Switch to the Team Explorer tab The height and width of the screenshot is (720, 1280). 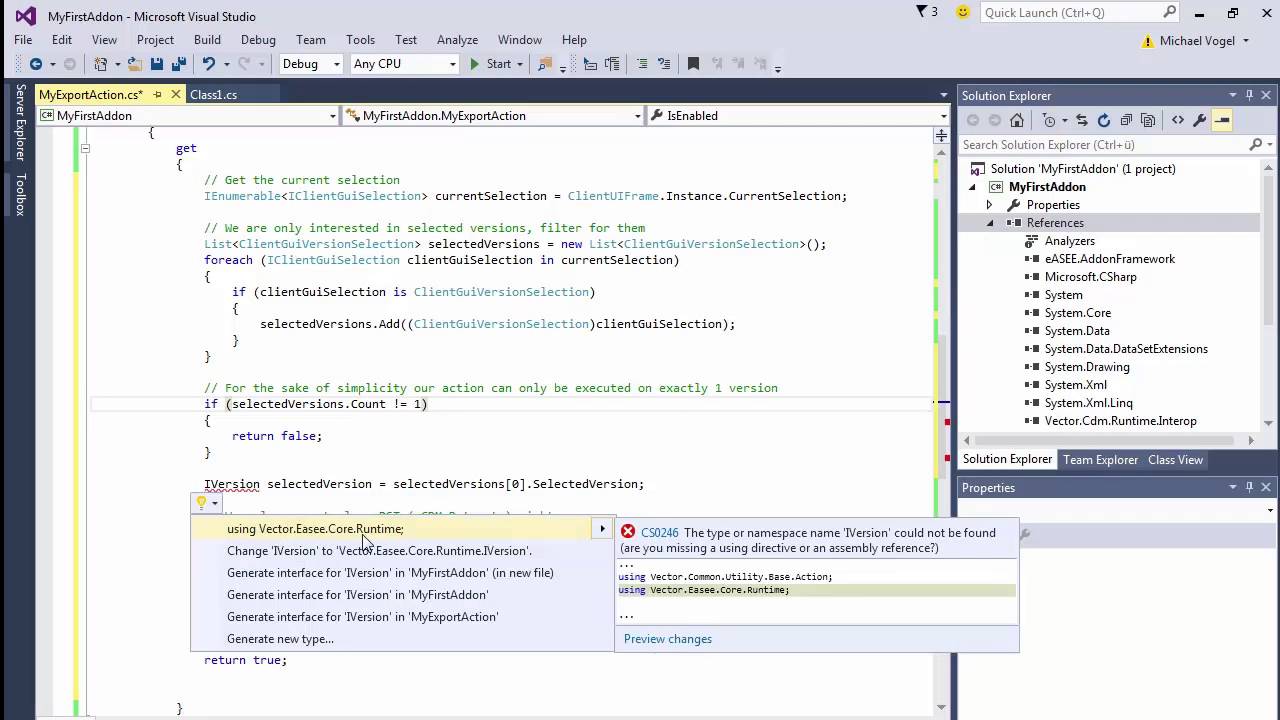[1100, 460]
